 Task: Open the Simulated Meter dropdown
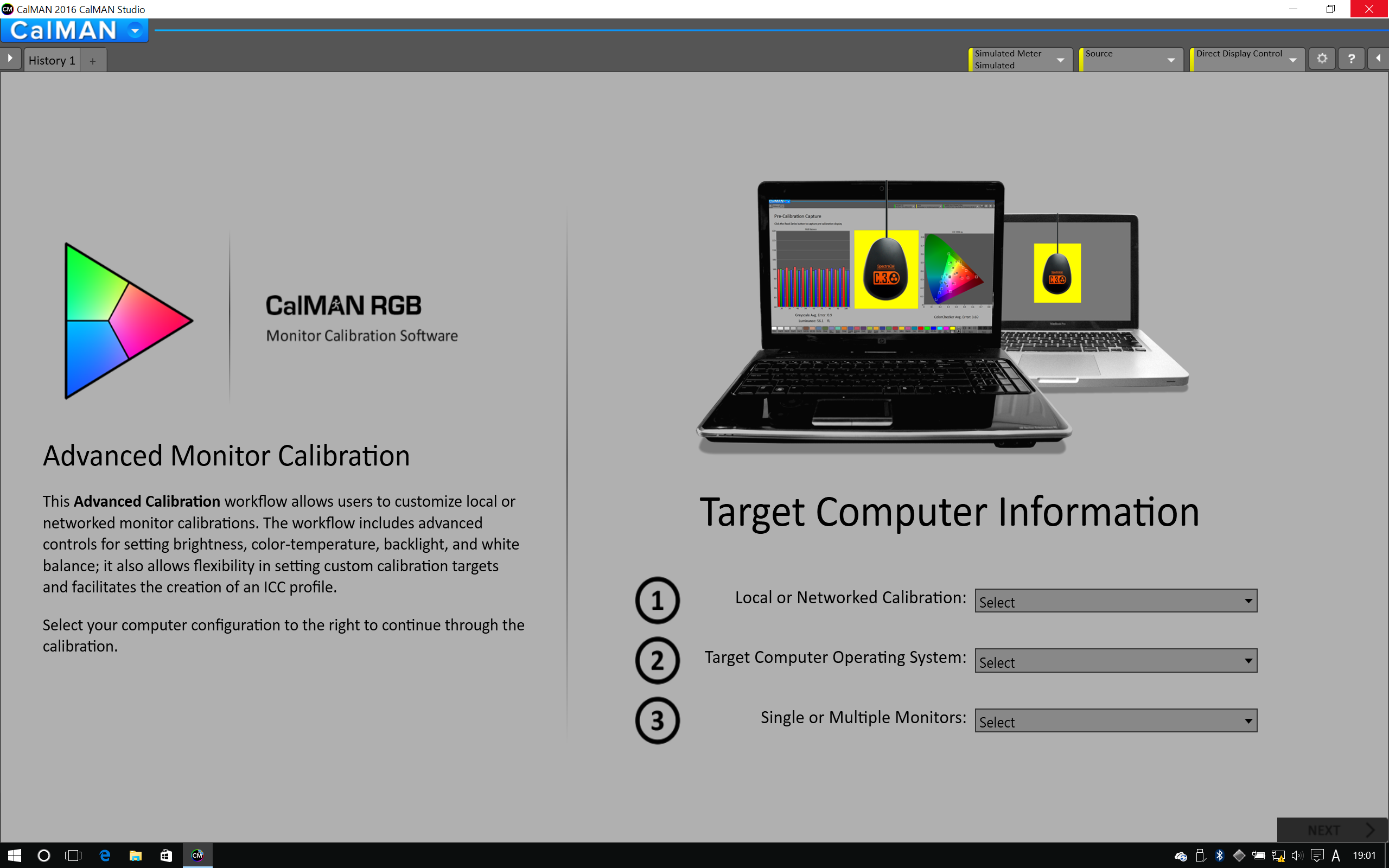coord(1020,59)
